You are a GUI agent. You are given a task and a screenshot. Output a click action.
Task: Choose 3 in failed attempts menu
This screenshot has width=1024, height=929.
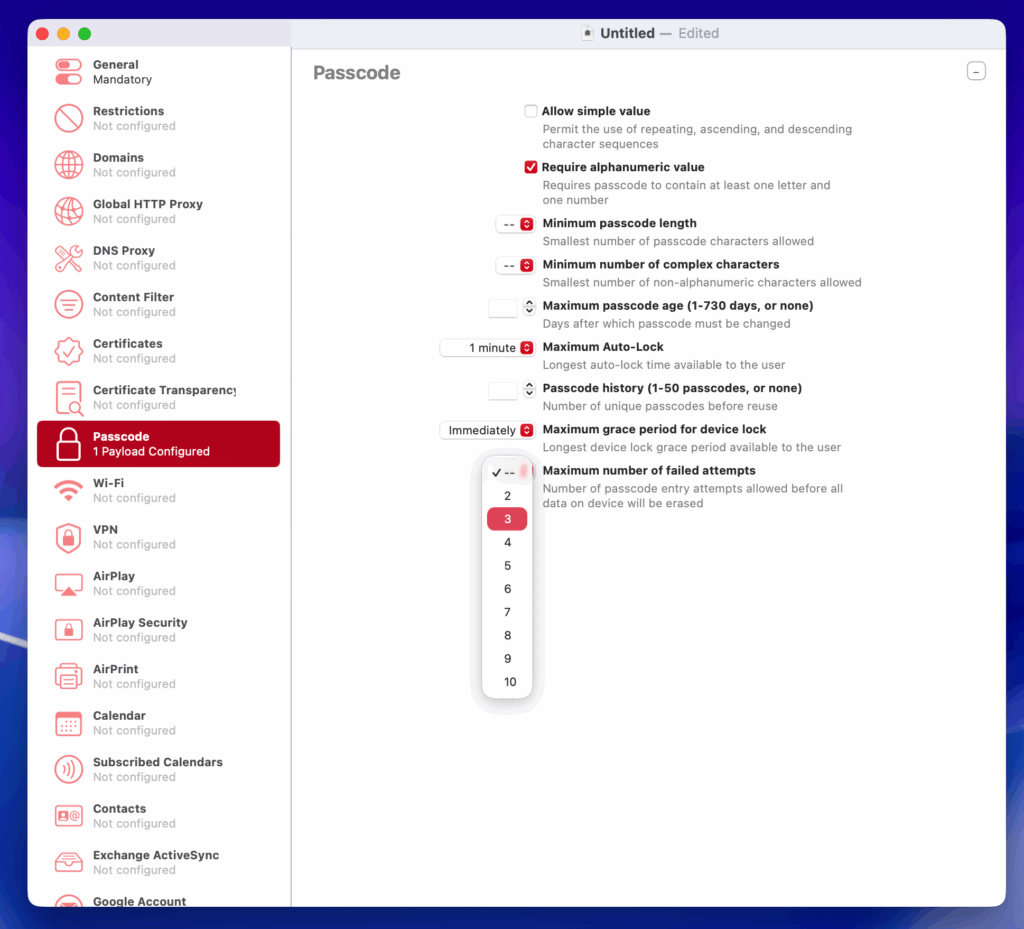click(x=507, y=519)
